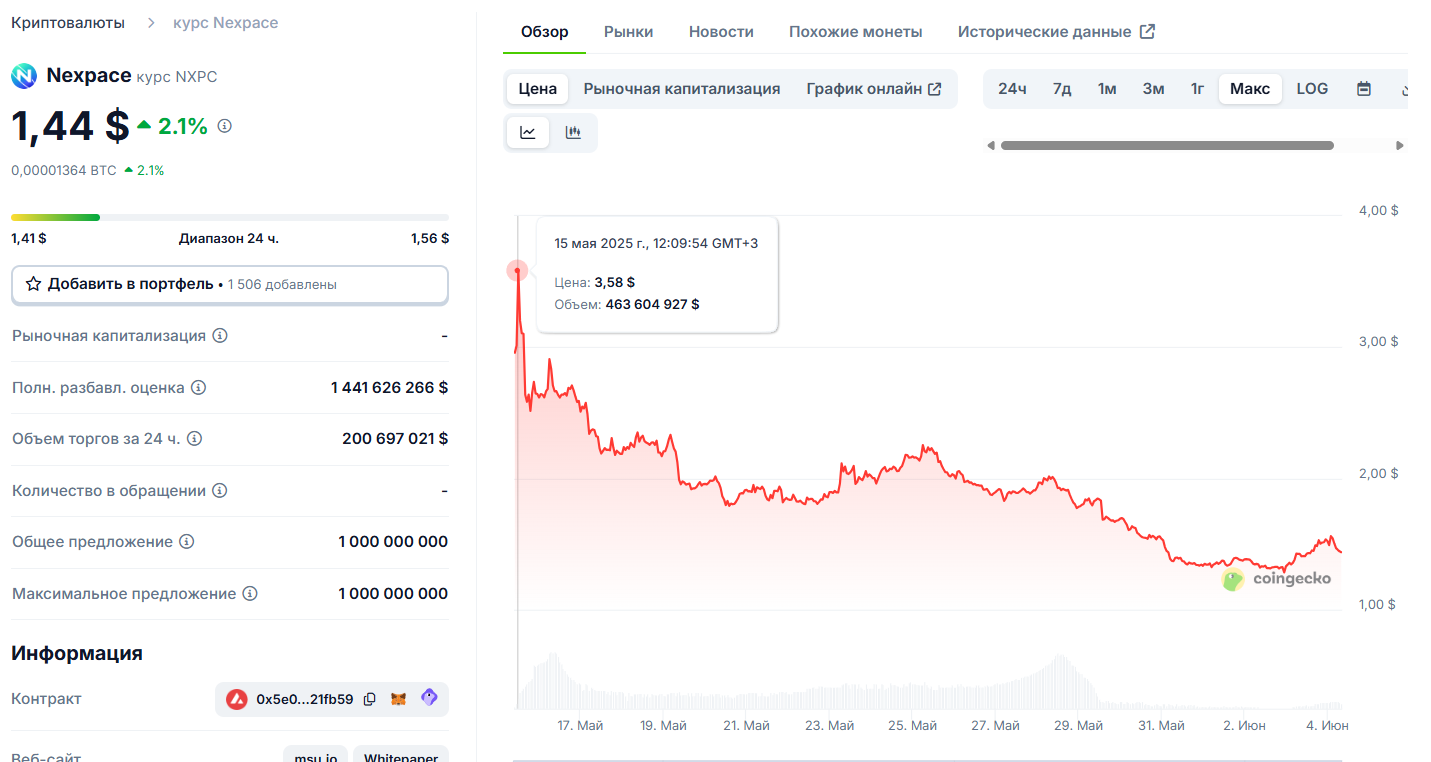
Task: Select Рыночная капитализация chart mode
Action: click(682, 89)
